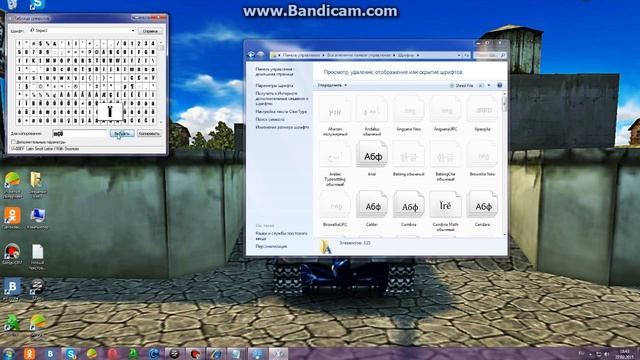Viewport: 640px width, 360px height.
Task: Click the back arrow in Fonts window
Action: coord(251,55)
